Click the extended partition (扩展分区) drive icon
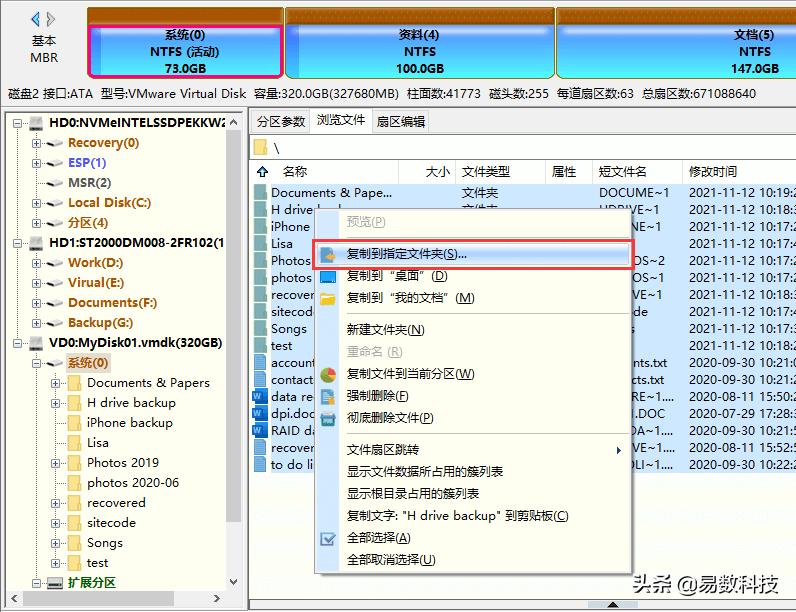The height and width of the screenshot is (612, 796). [55, 583]
